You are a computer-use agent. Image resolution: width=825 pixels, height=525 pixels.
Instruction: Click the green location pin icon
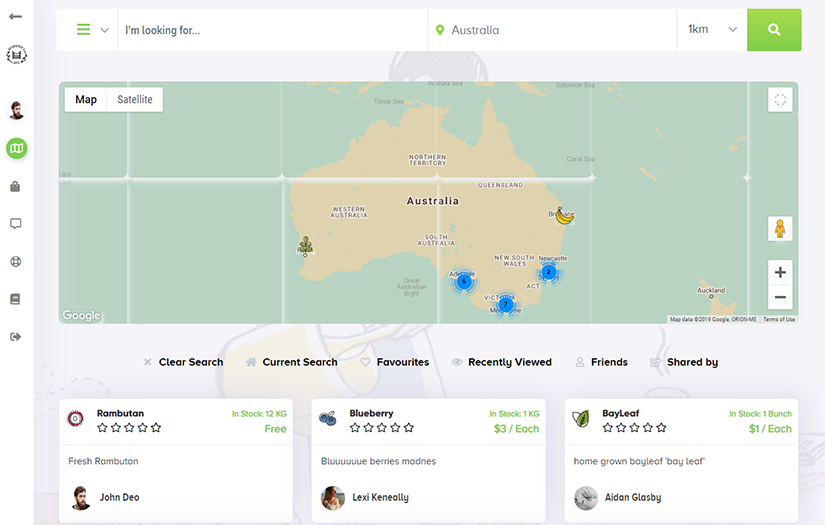[x=440, y=30]
